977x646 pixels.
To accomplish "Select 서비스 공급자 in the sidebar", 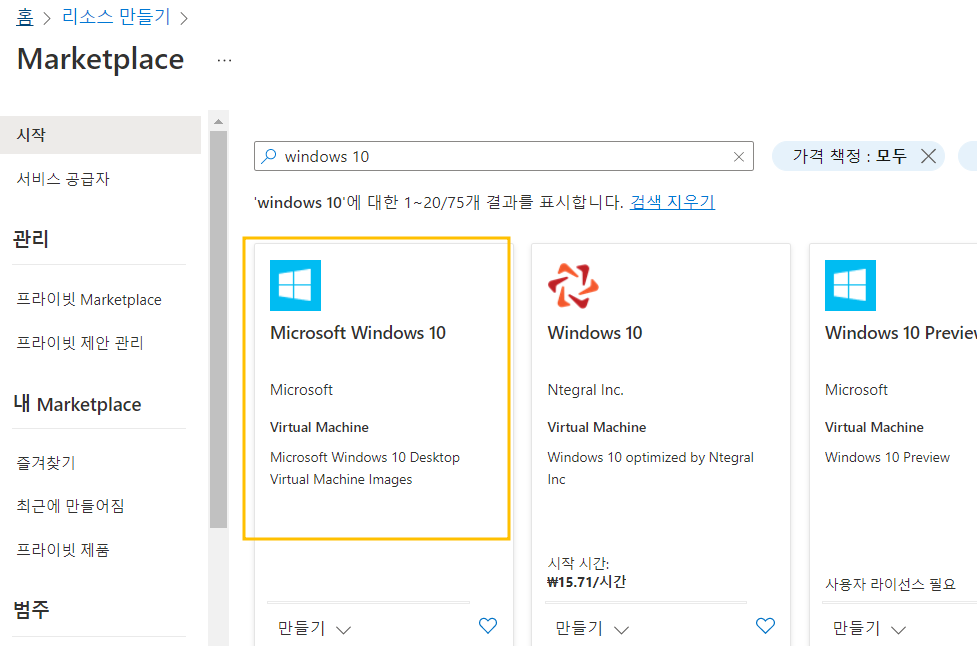I will [63, 179].
